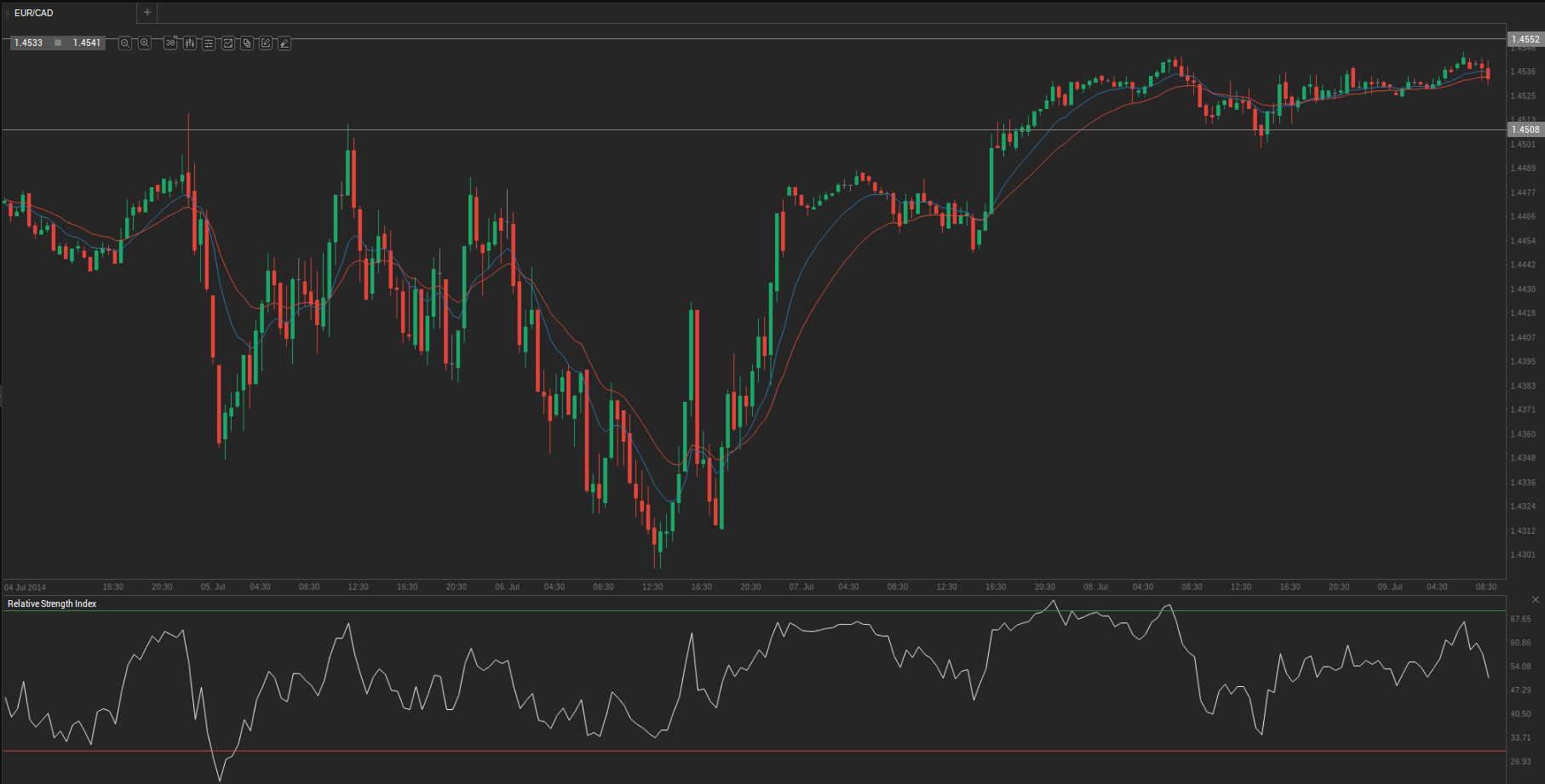Click the 1.4552 price level marker
This screenshot has width=1545, height=784.
pyautogui.click(x=1525, y=39)
